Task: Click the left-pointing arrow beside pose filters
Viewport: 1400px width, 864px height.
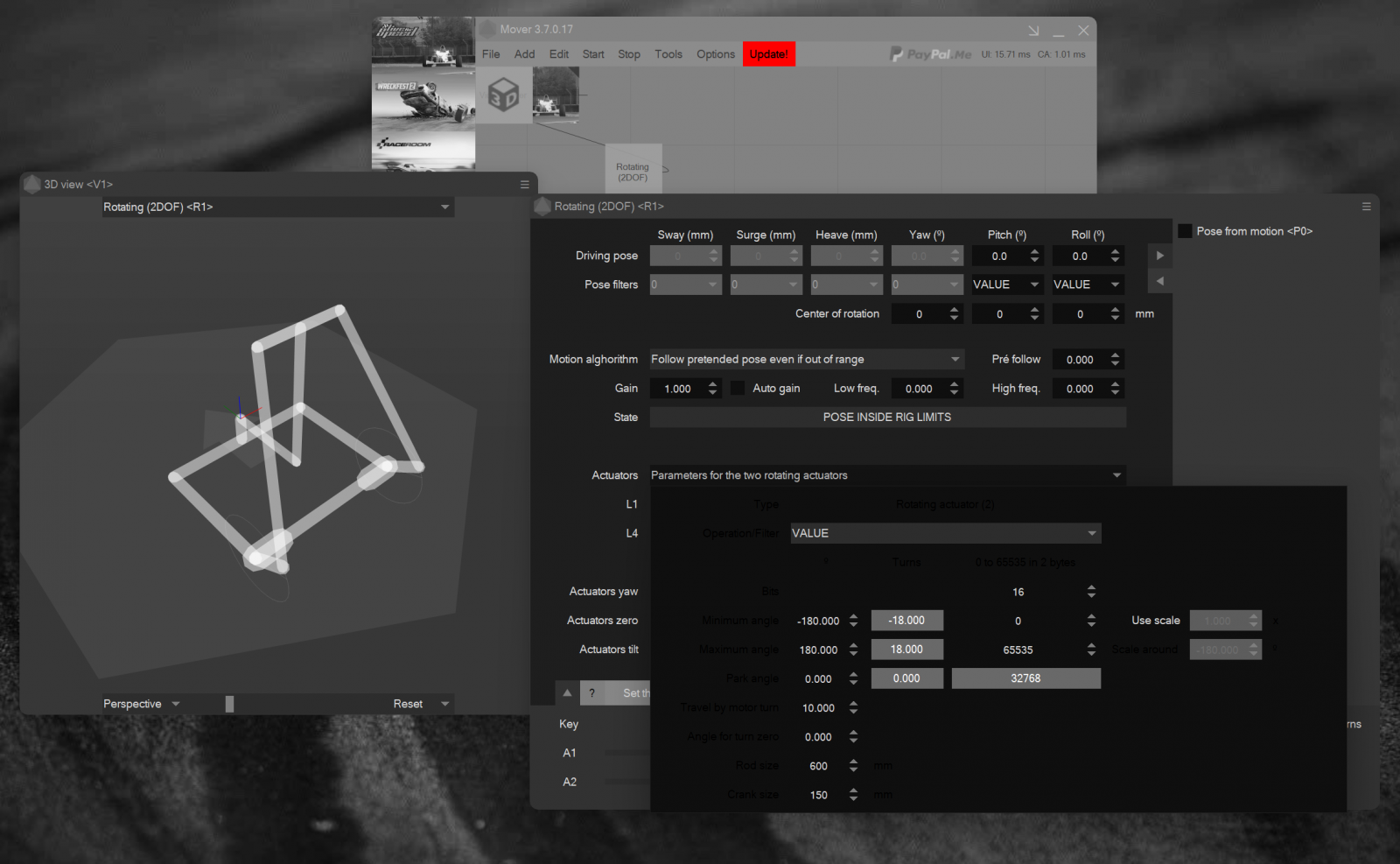Action: [x=1159, y=281]
